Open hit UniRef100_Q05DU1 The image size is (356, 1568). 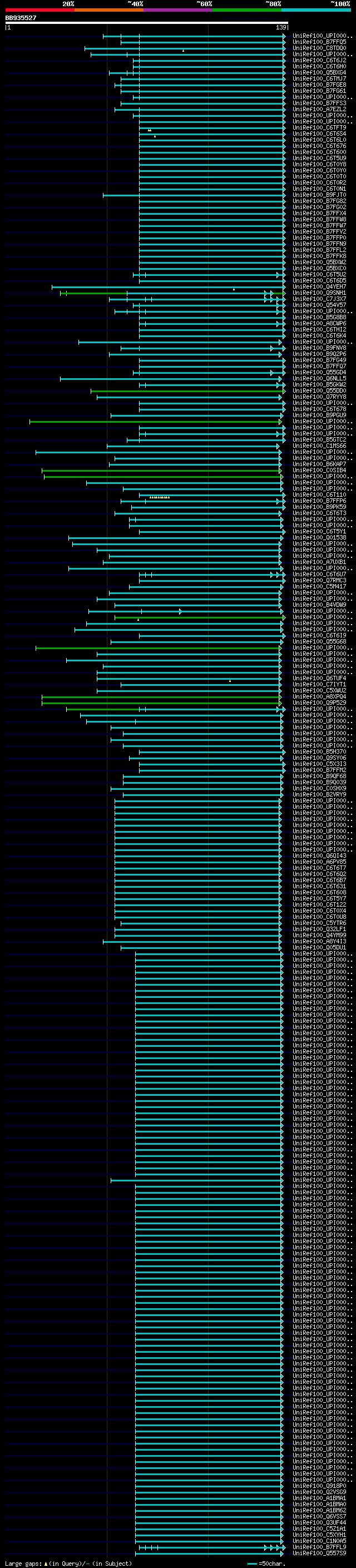319,948
